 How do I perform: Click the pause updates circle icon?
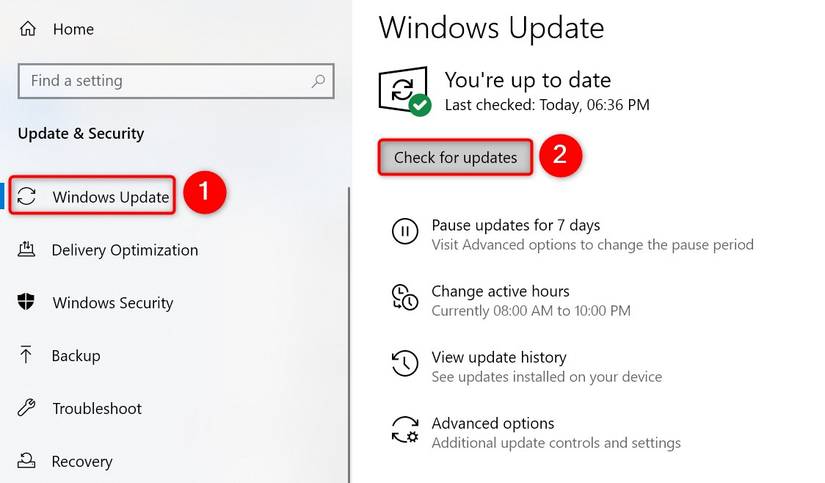point(404,232)
